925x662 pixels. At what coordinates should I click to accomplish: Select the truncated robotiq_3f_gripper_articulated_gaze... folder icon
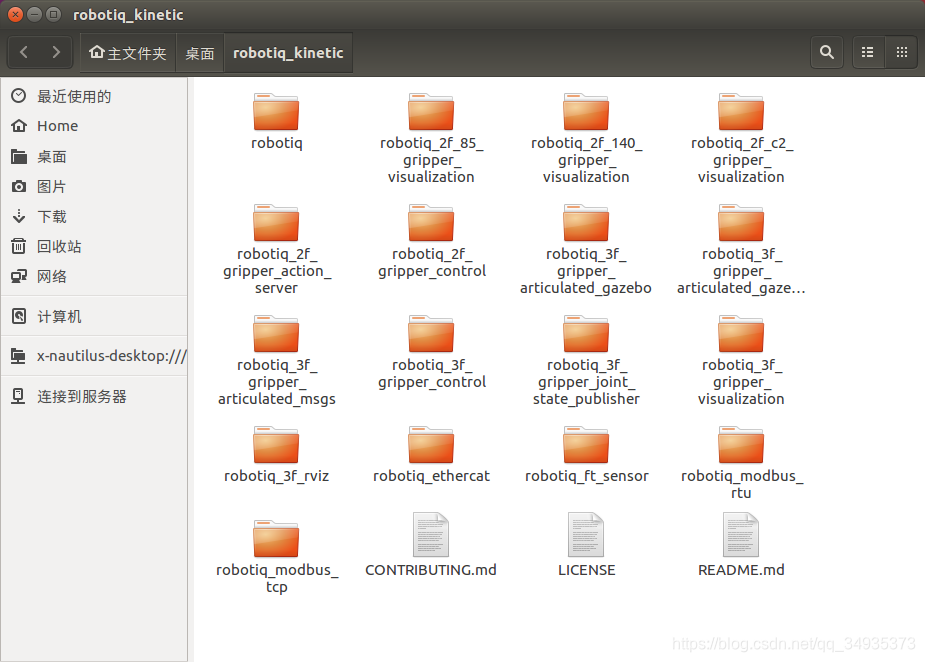741,222
